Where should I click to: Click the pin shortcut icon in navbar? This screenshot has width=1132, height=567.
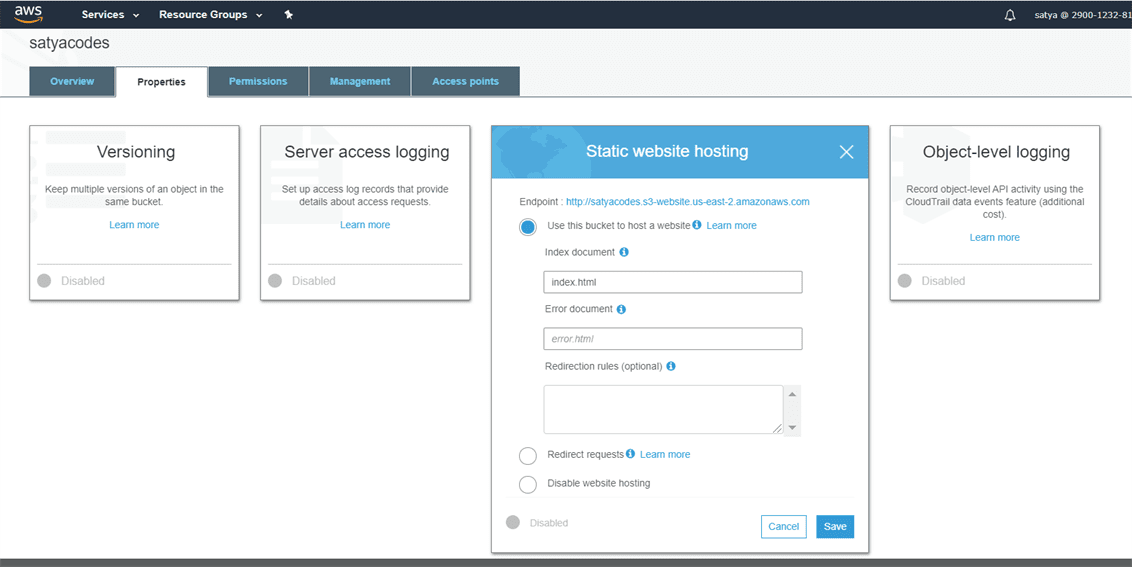point(289,15)
